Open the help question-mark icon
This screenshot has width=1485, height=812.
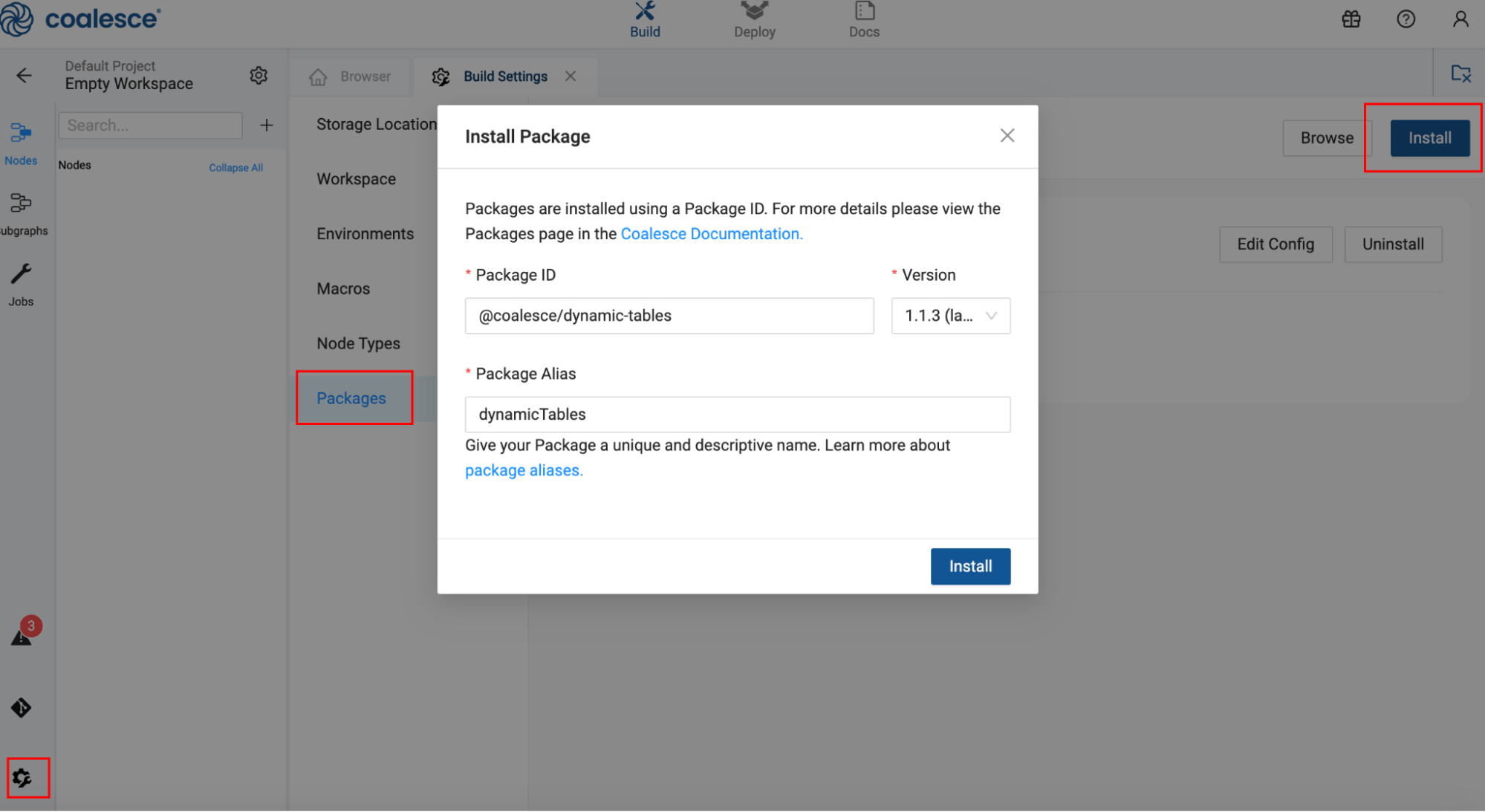(1406, 19)
